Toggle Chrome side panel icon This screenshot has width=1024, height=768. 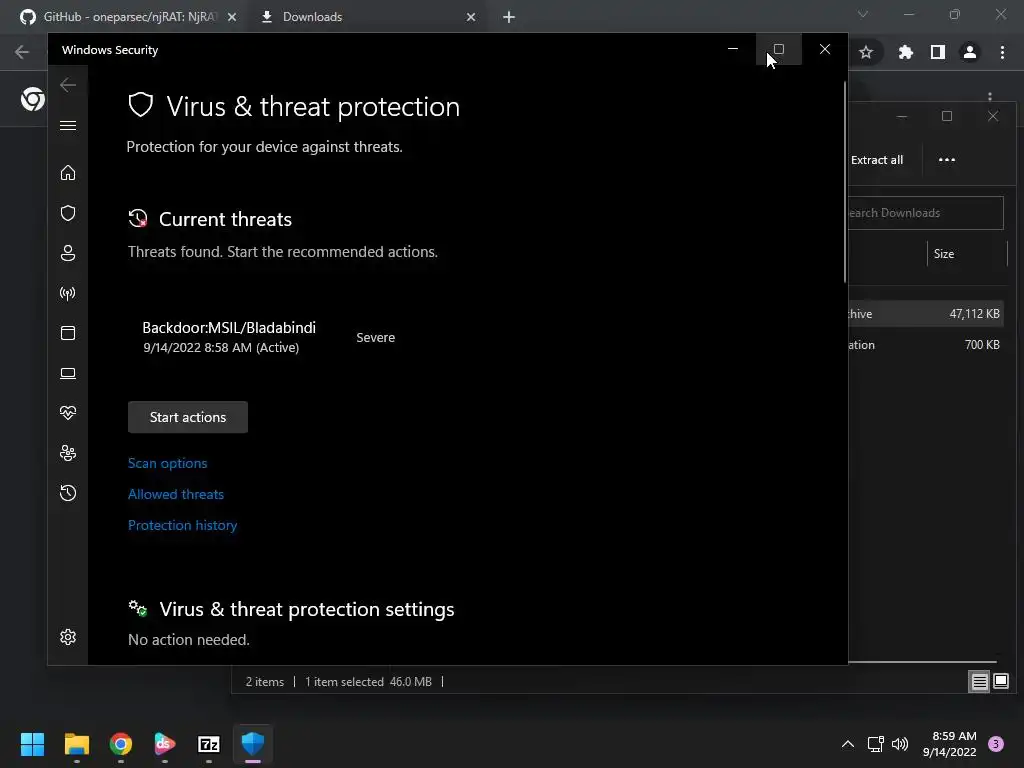937,52
